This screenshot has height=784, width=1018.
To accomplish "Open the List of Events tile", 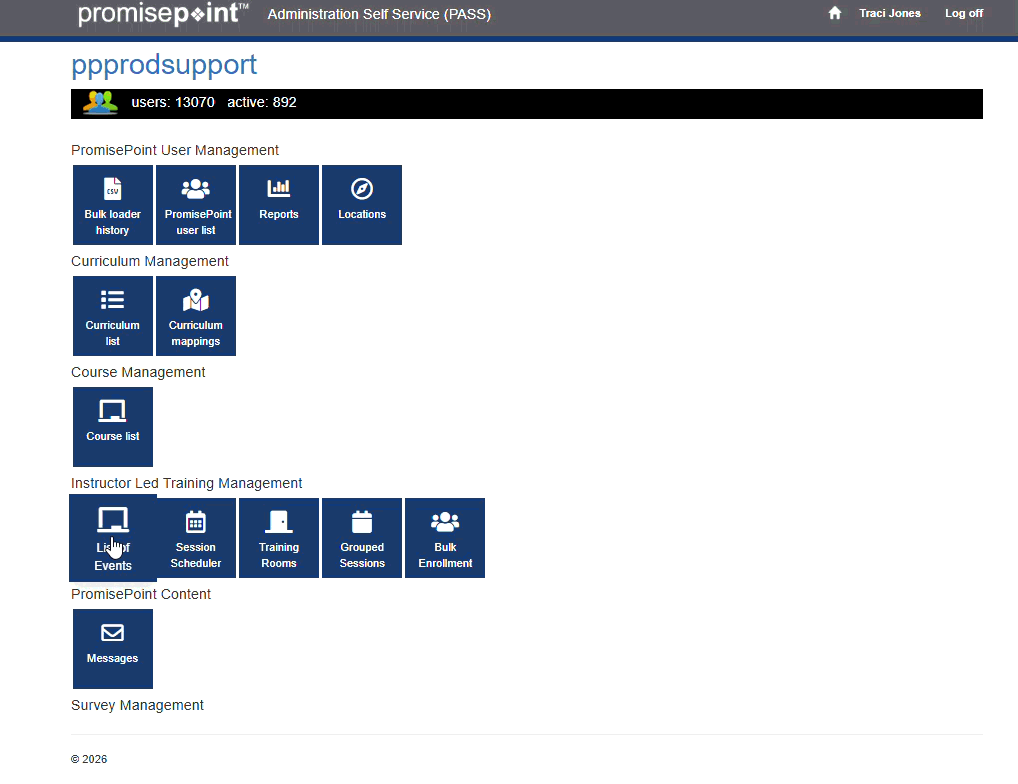I will 113,538.
